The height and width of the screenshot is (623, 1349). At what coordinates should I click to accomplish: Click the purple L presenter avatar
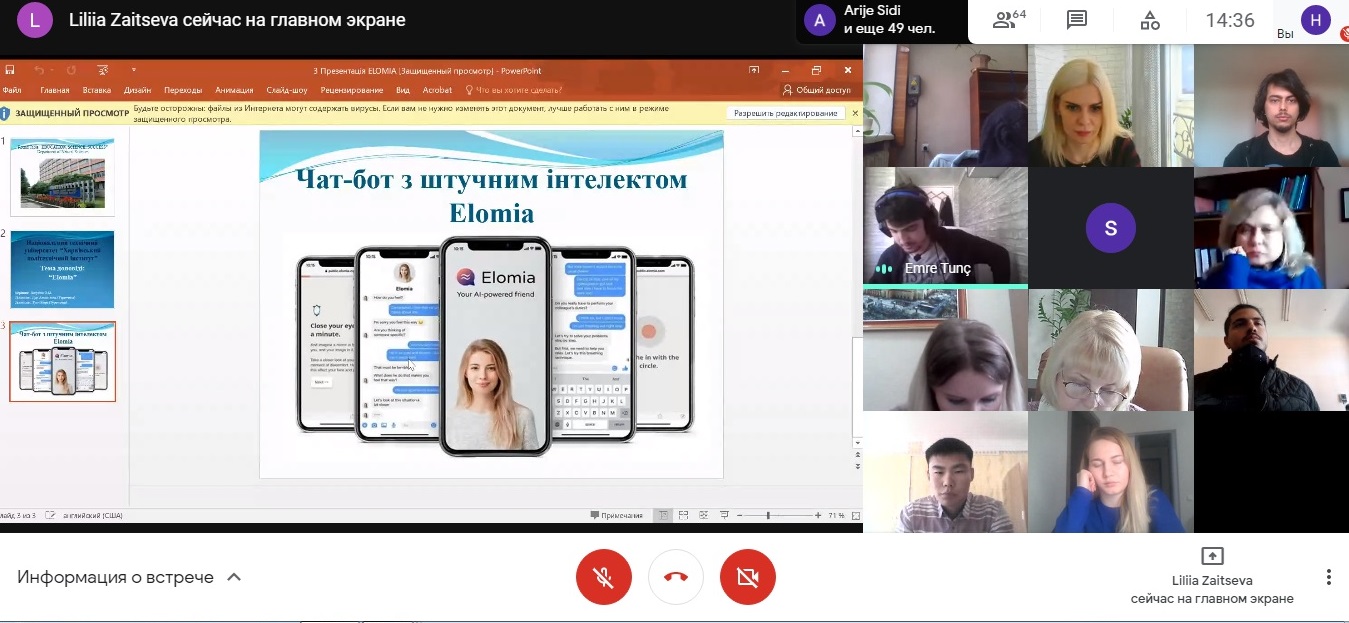coord(35,20)
